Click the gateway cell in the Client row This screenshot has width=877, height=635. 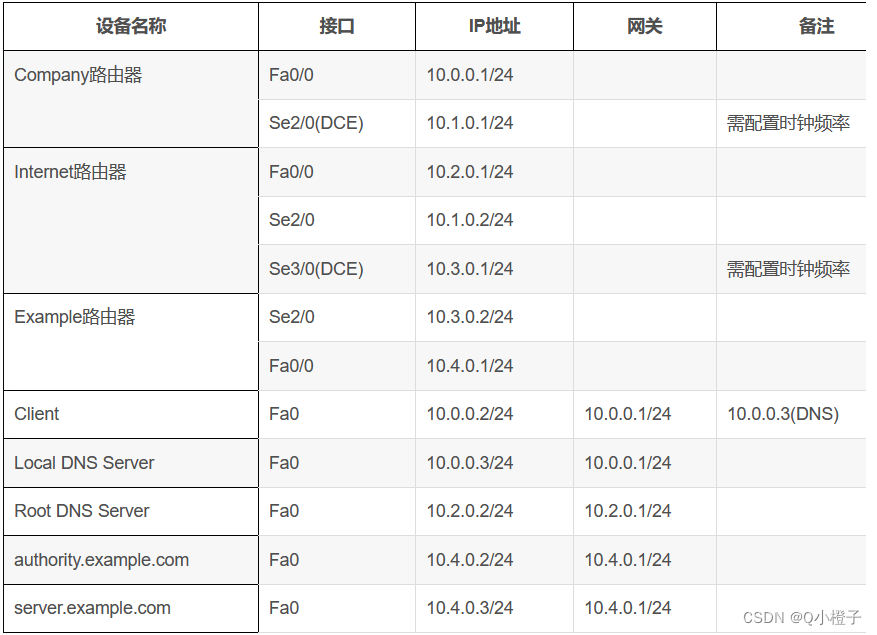(x=645, y=415)
